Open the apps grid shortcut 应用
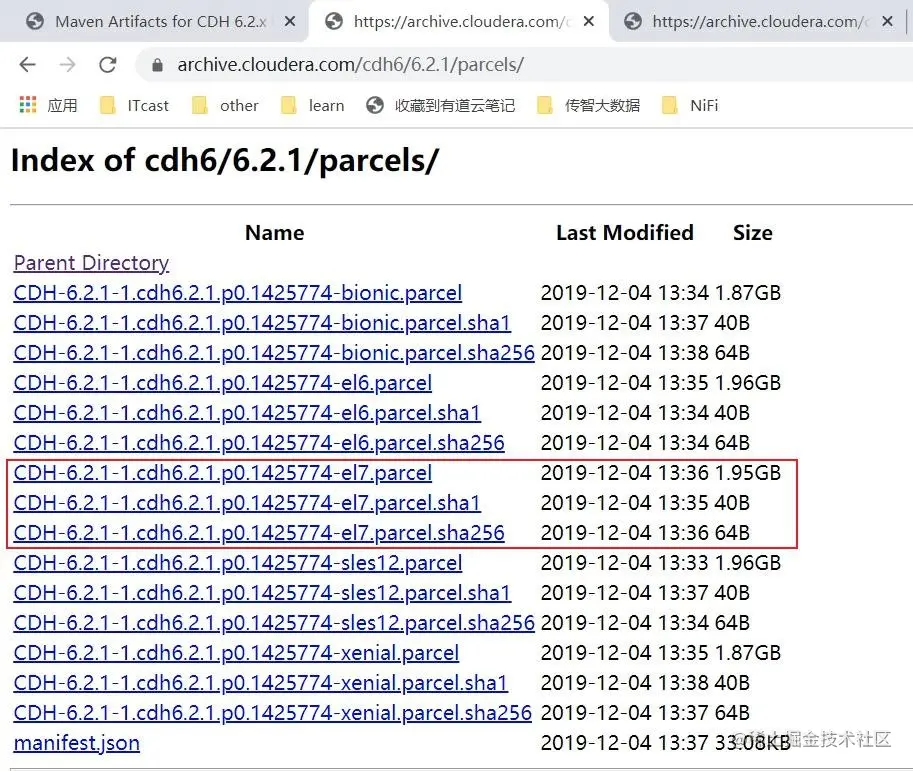 pyautogui.click(x=48, y=105)
